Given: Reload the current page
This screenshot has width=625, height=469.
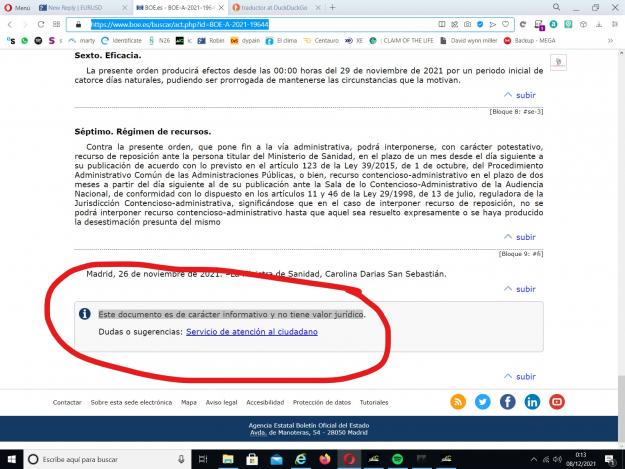Looking at the screenshot, I should click(41, 25).
